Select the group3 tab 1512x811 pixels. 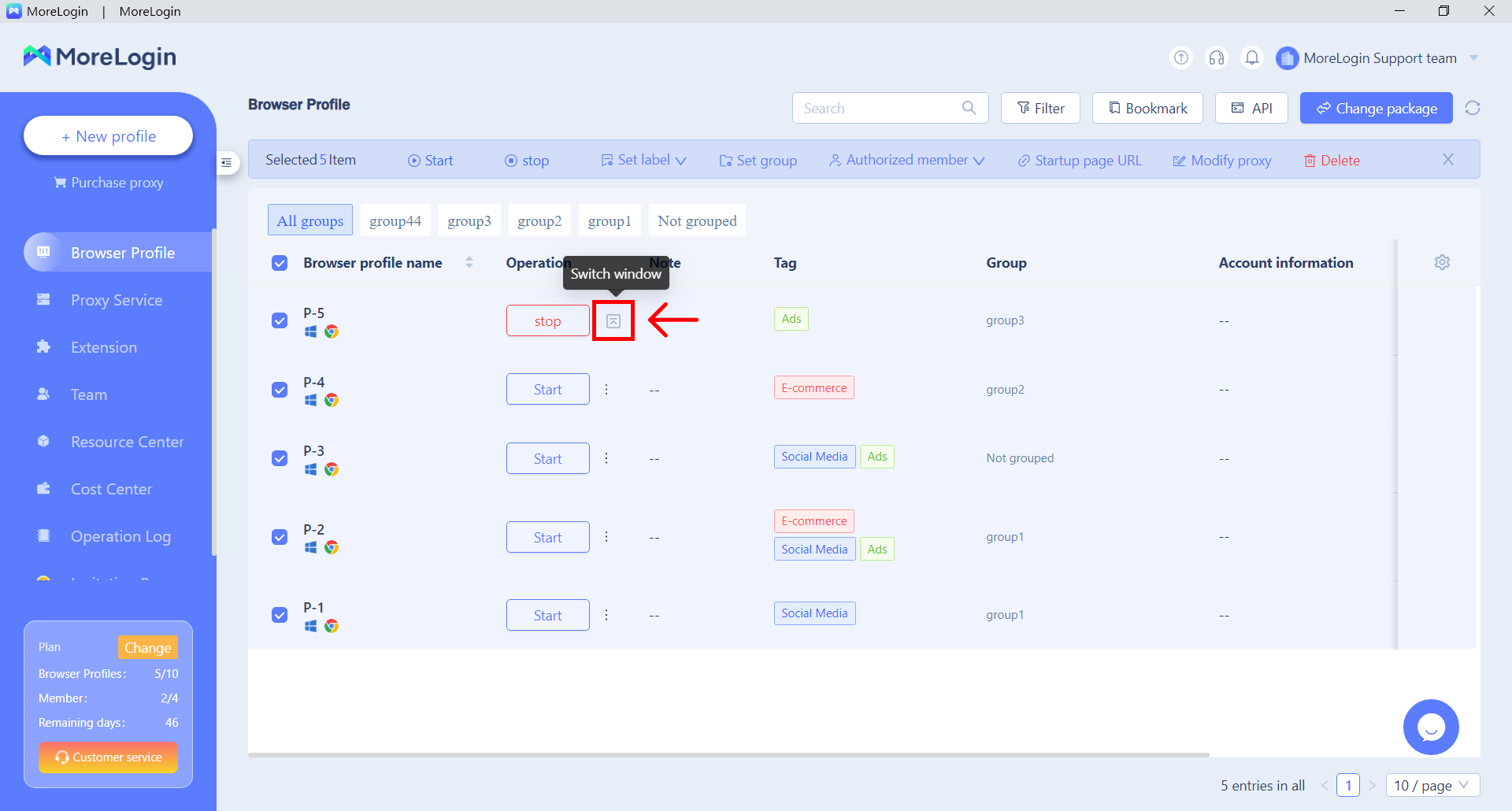469,220
